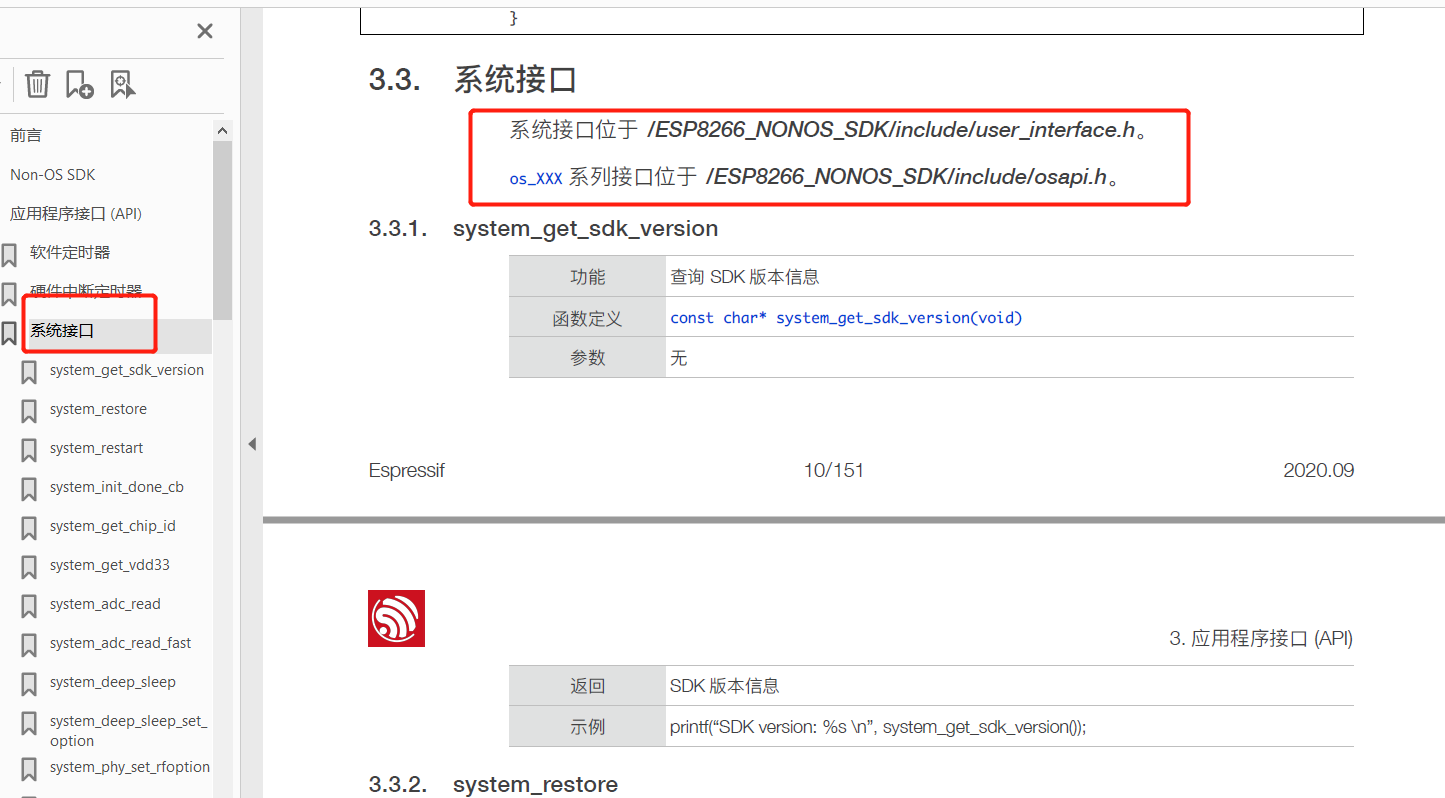Image resolution: width=1445 pixels, height=798 pixels.
Task: Click bookmark icon beside system_adc_read_fast
Action: click(x=29, y=645)
